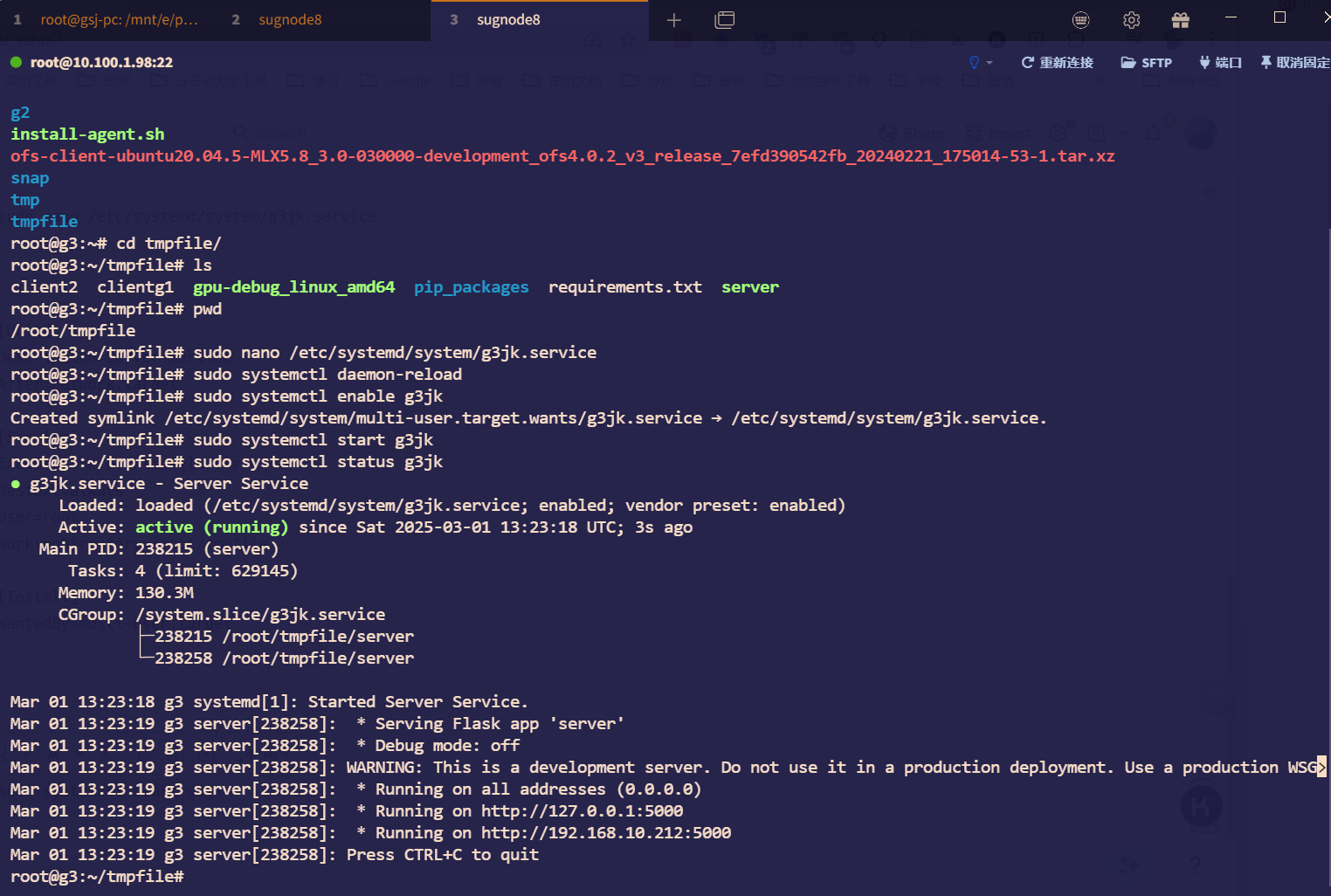1331x896 pixels.
Task: Click requirements.txt in the ls output
Action: (624, 286)
